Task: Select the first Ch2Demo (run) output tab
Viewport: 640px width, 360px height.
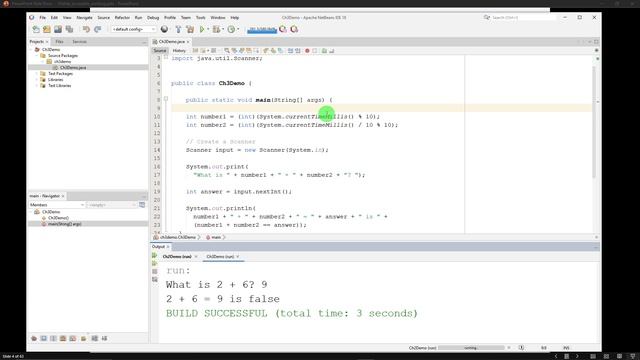Action: (x=177, y=256)
